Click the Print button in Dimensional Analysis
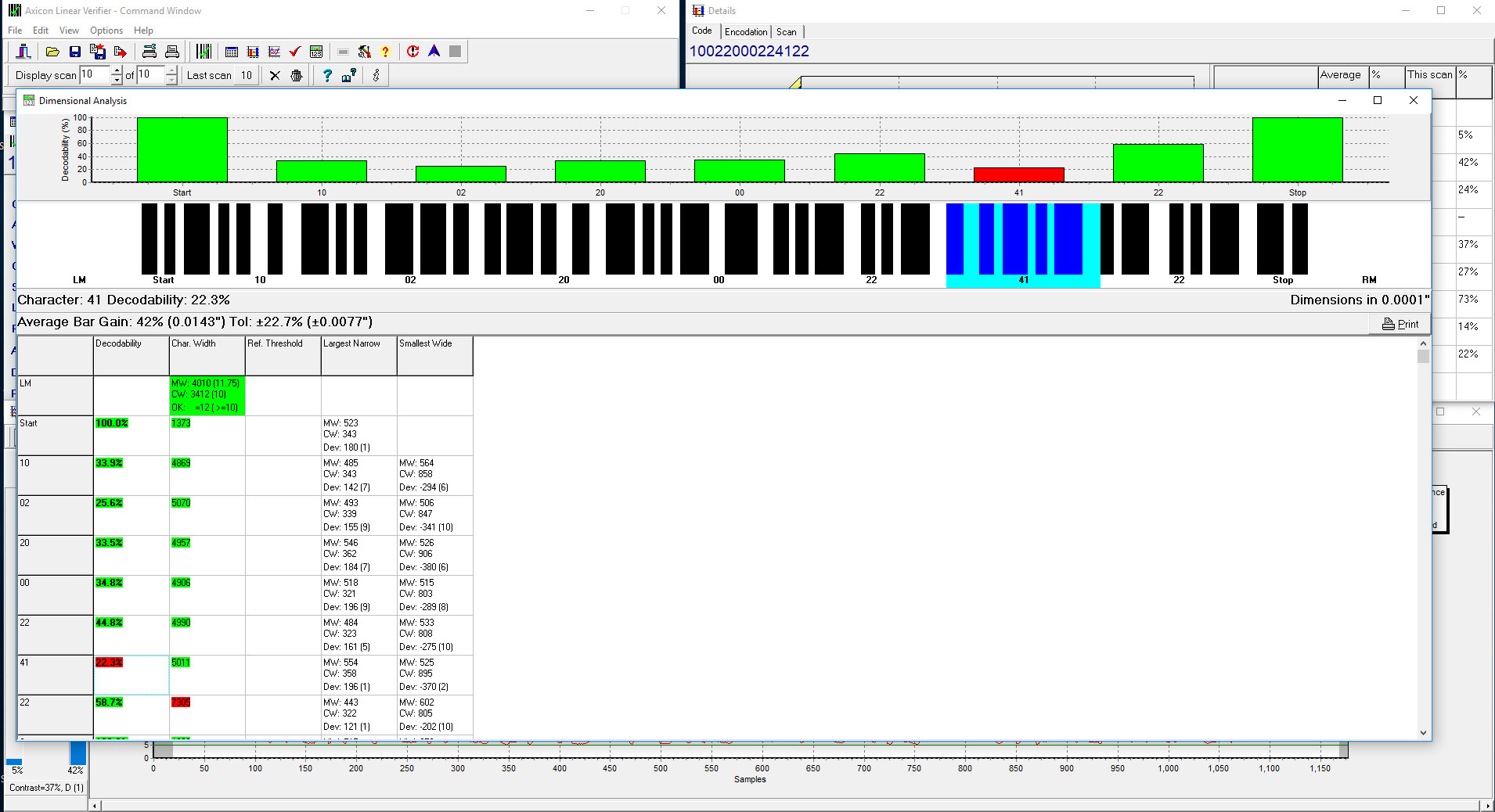Screen dimensions: 1495x812 pos(1400,324)
